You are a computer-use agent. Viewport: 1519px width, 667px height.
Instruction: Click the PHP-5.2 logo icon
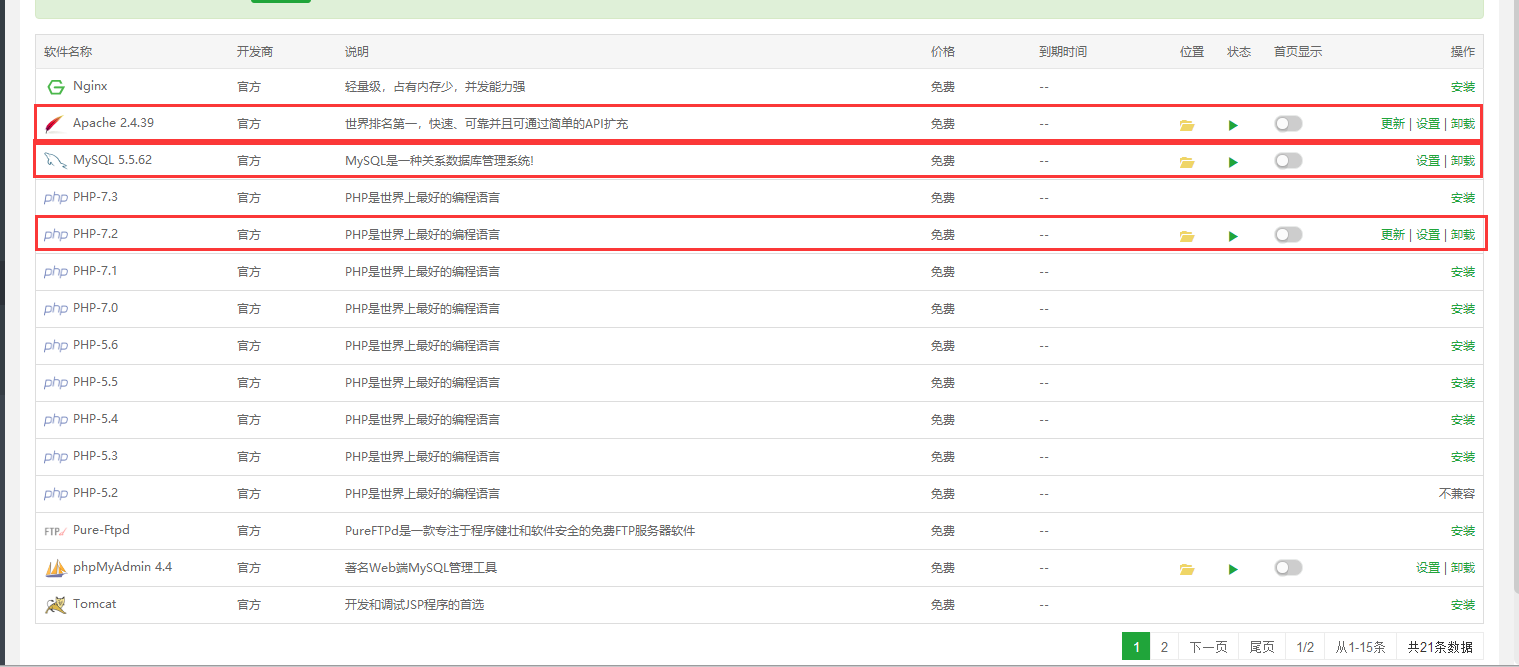point(56,494)
